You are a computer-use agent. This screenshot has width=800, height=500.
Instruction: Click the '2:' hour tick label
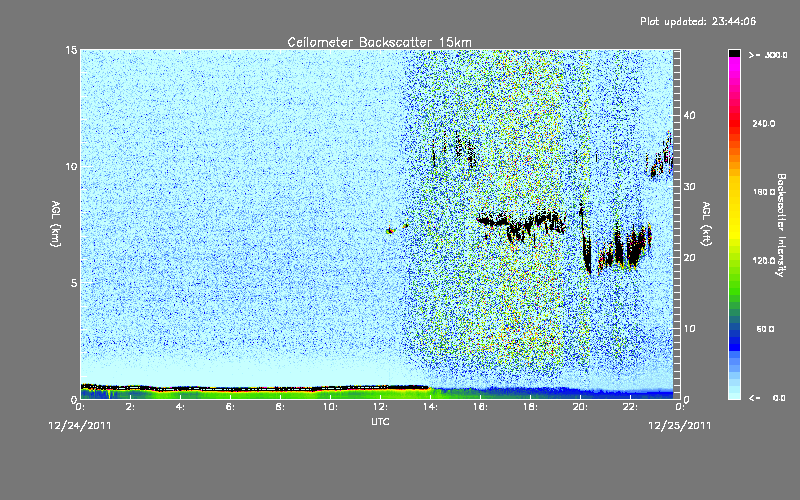(x=130, y=407)
